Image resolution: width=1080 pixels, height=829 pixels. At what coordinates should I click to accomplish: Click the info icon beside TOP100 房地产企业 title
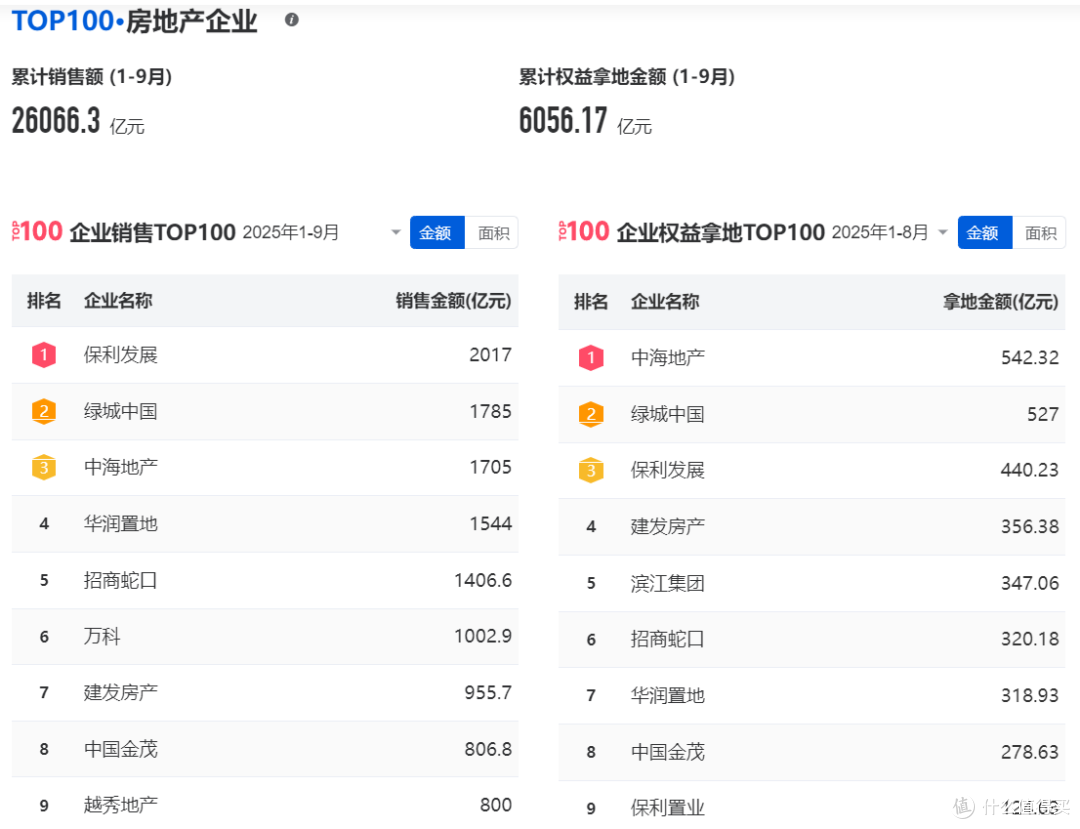pos(291,20)
